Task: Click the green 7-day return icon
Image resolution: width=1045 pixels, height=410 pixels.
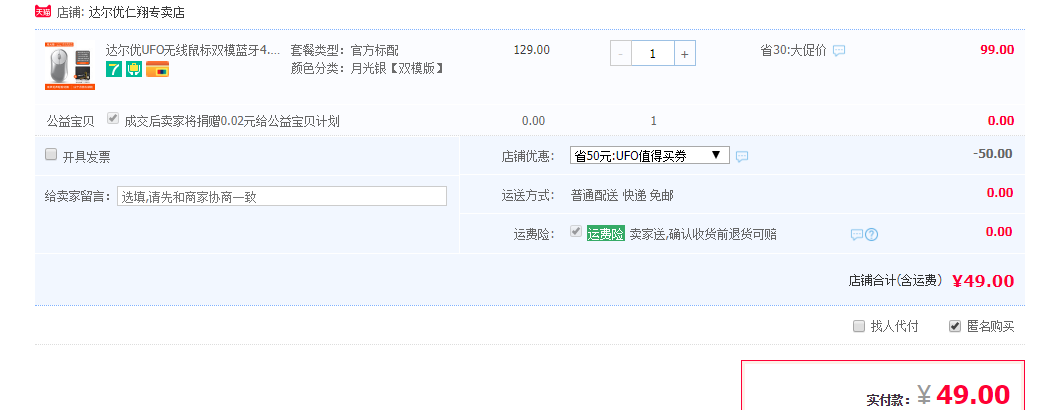Action: pyautogui.click(x=114, y=69)
